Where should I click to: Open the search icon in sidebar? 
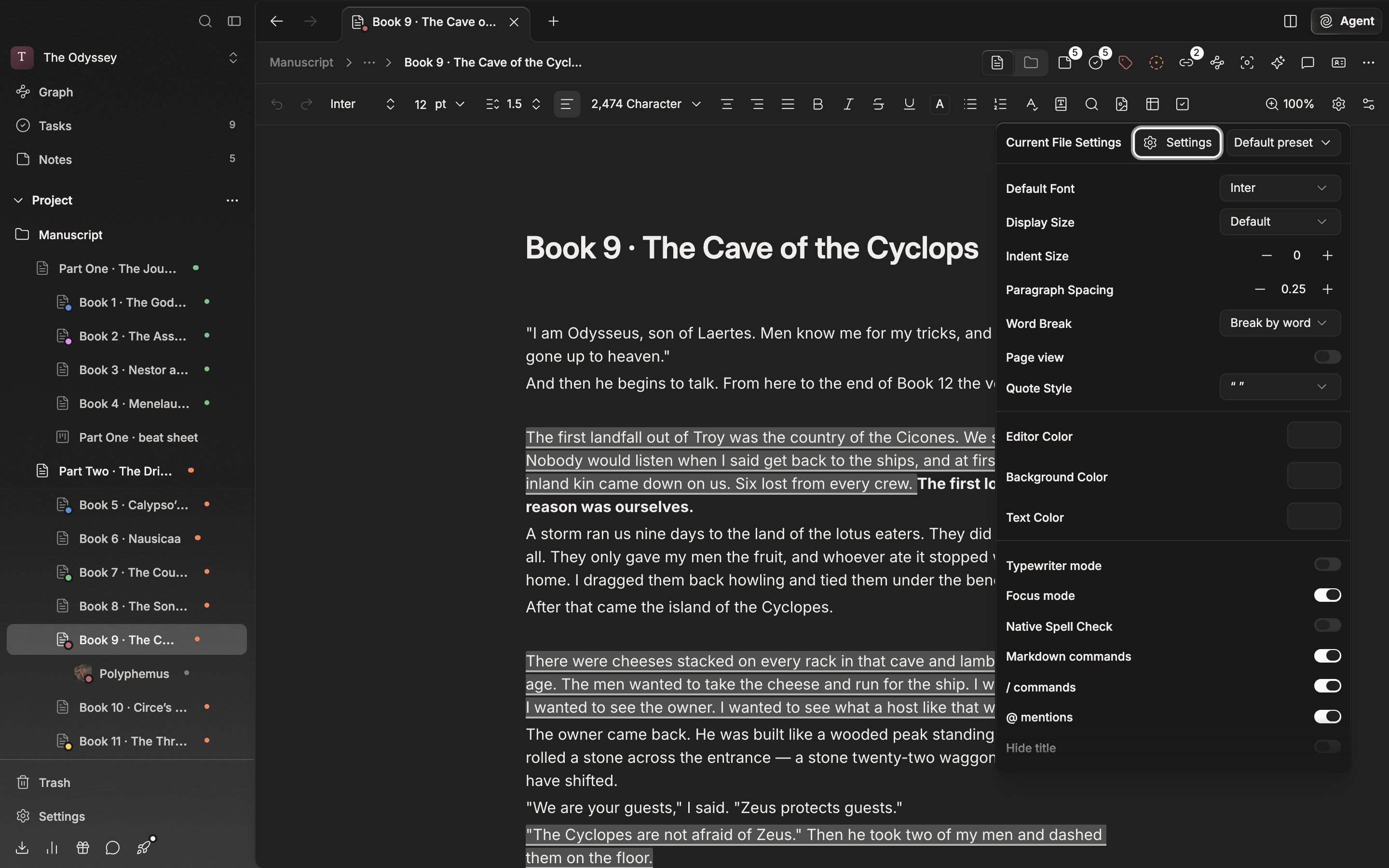(205, 21)
